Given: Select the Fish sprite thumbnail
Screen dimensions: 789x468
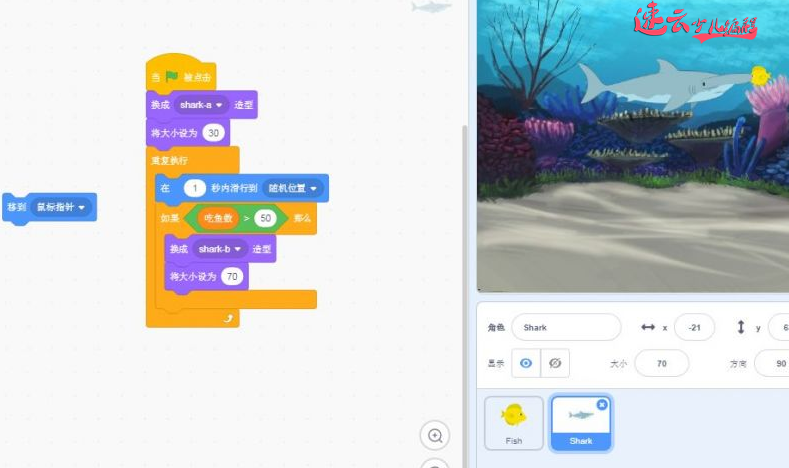Looking at the screenshot, I should tap(514, 422).
